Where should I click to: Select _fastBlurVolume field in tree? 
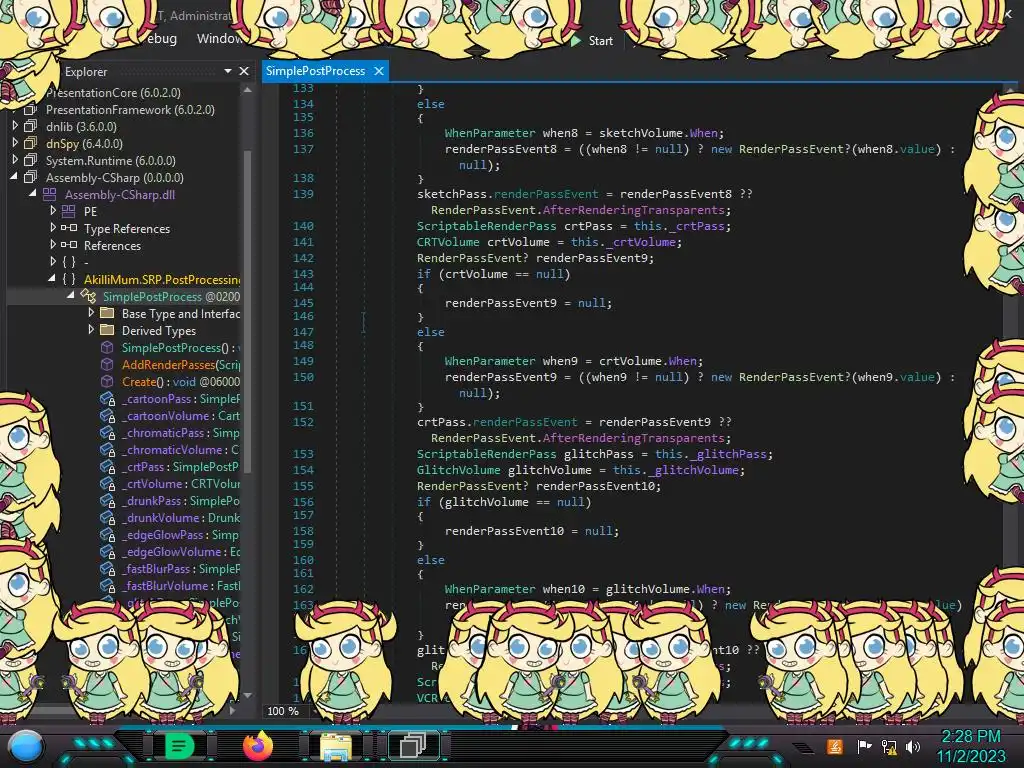181,586
